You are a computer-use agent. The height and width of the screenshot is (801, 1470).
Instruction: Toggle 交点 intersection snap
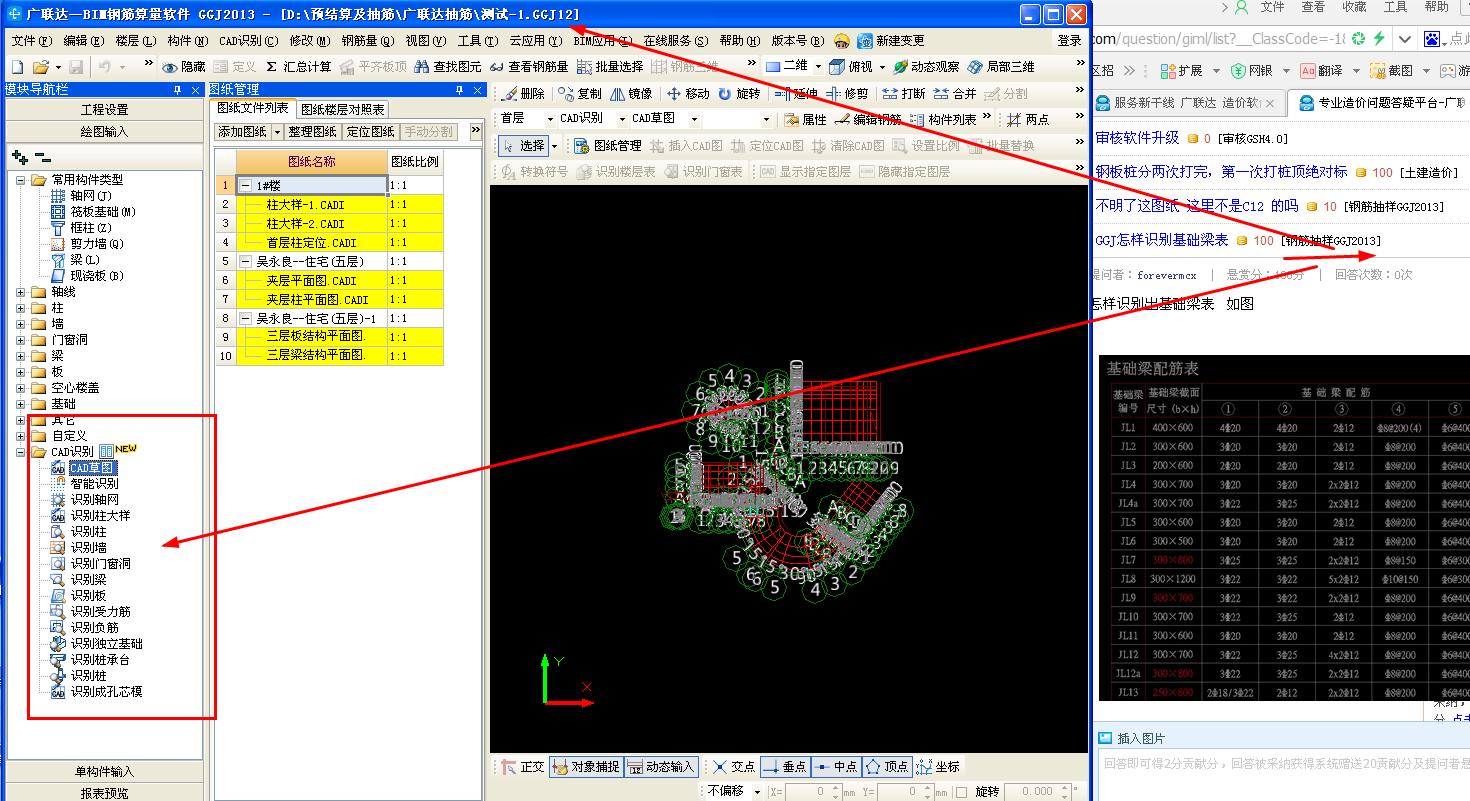tap(733, 767)
